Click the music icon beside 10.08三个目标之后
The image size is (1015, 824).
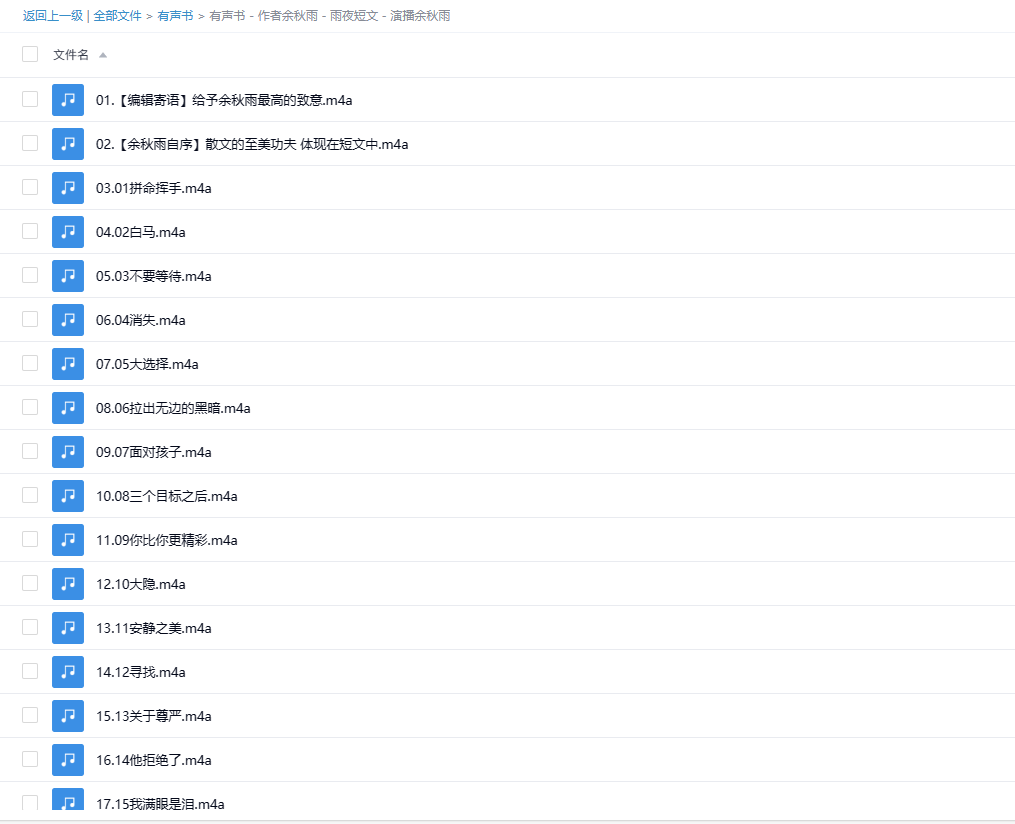click(x=67, y=495)
